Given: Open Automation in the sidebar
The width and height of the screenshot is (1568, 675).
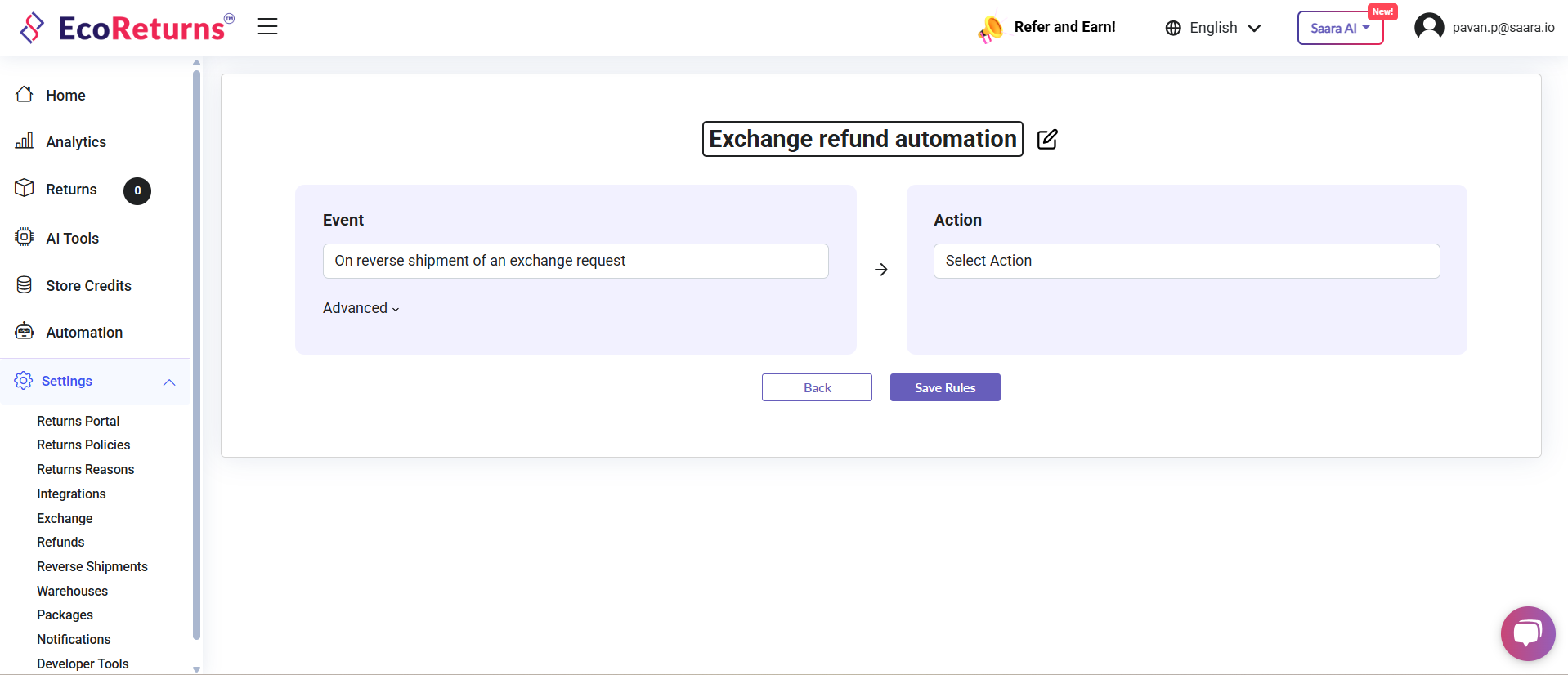Looking at the screenshot, I should coord(84,333).
